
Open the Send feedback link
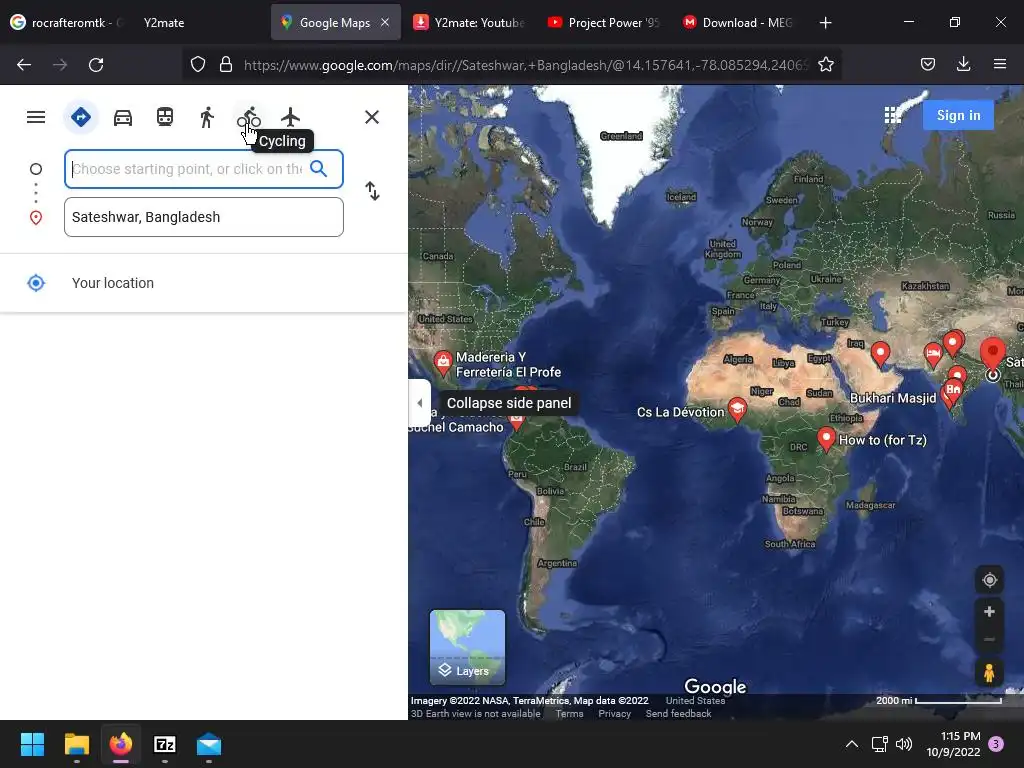[679, 714]
